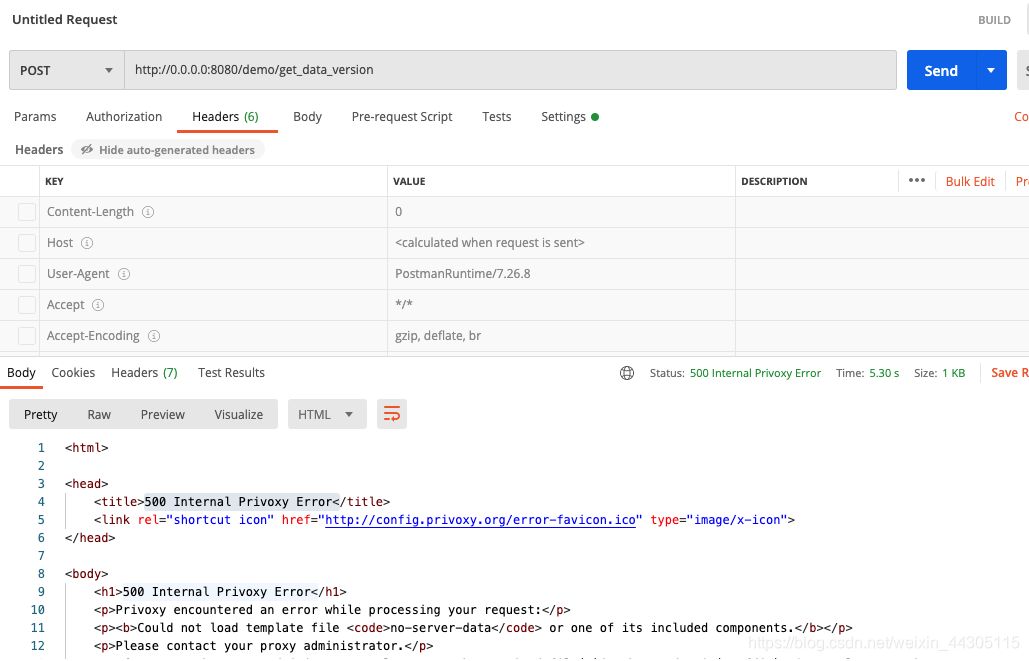Switch to the Pre-request Script tab
1029x661 pixels.
click(x=401, y=117)
